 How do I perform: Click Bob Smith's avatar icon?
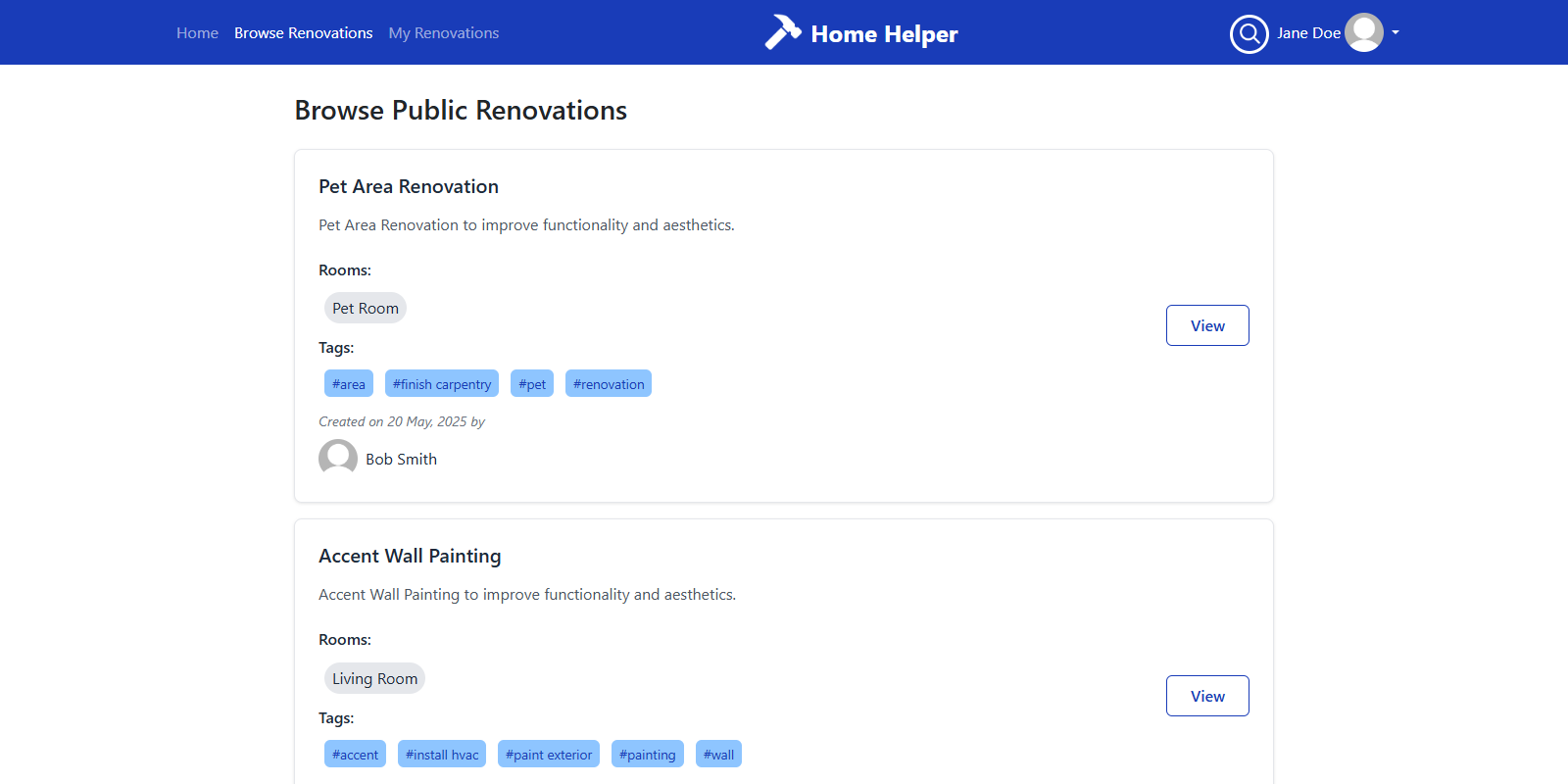[338, 458]
